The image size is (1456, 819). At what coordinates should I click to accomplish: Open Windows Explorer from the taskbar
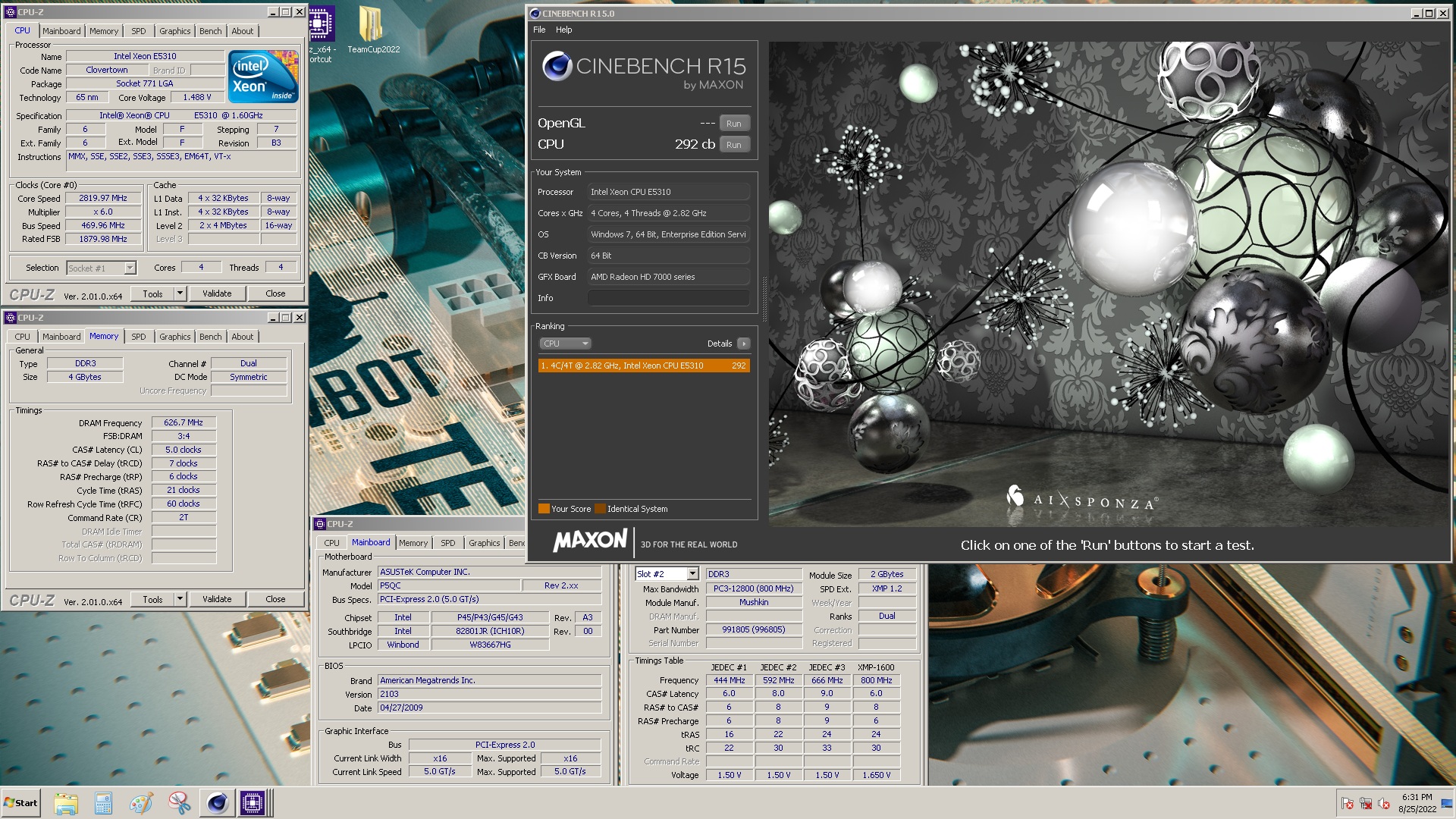click(x=66, y=803)
